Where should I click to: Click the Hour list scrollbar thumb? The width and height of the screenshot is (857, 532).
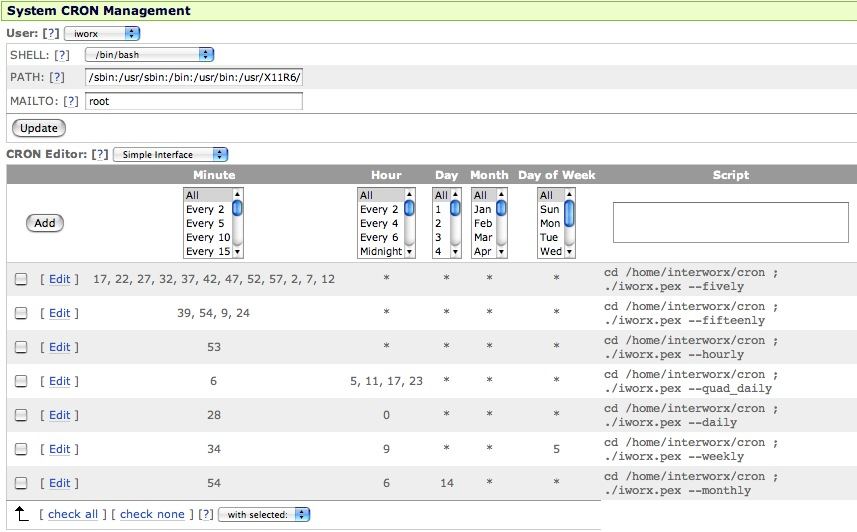[409, 209]
